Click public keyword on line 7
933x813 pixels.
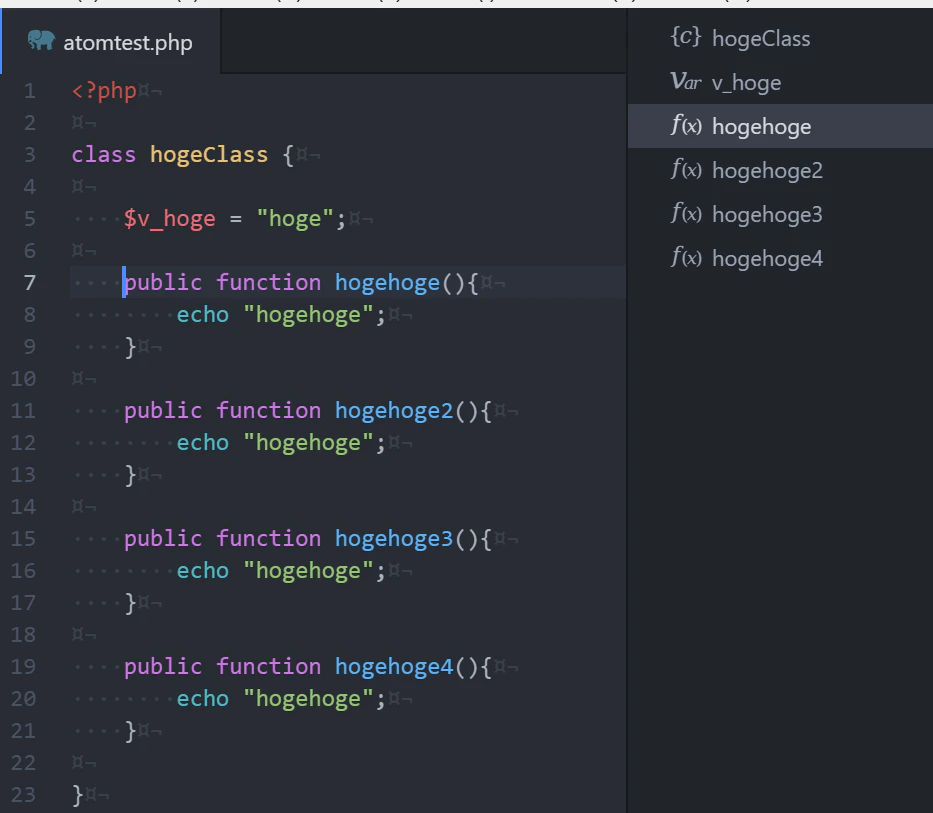163,283
